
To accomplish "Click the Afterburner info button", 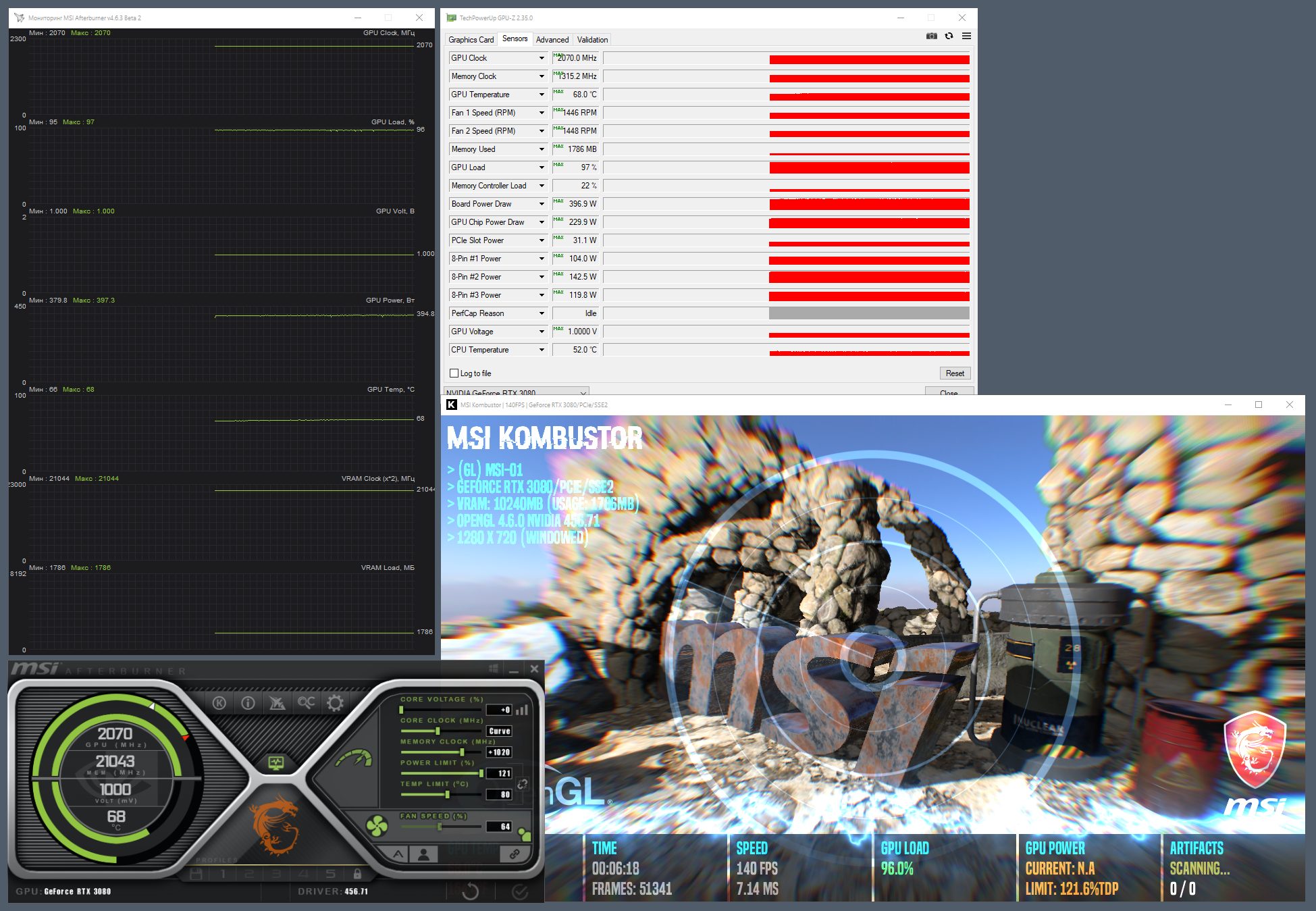I will [x=248, y=703].
